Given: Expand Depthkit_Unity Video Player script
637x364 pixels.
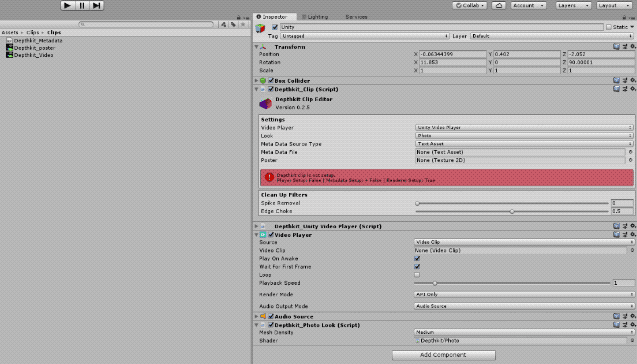Looking at the screenshot, I should (x=256, y=226).
